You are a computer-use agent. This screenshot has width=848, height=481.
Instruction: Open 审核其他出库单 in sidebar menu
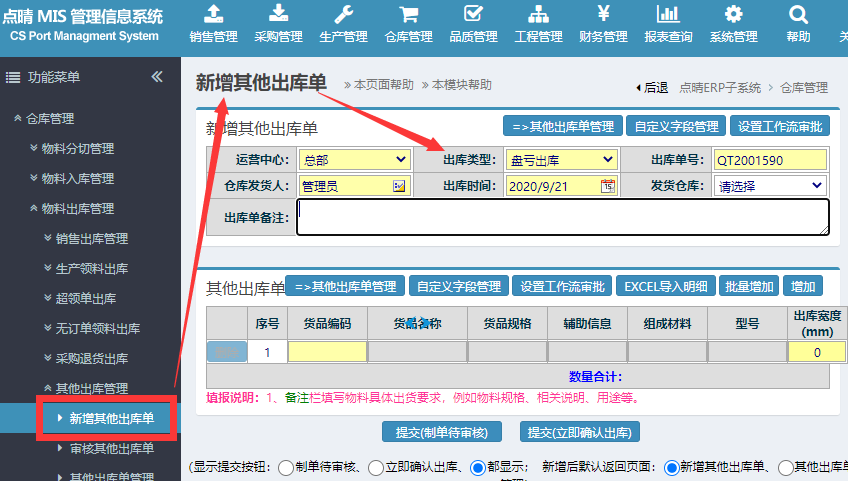(111, 448)
